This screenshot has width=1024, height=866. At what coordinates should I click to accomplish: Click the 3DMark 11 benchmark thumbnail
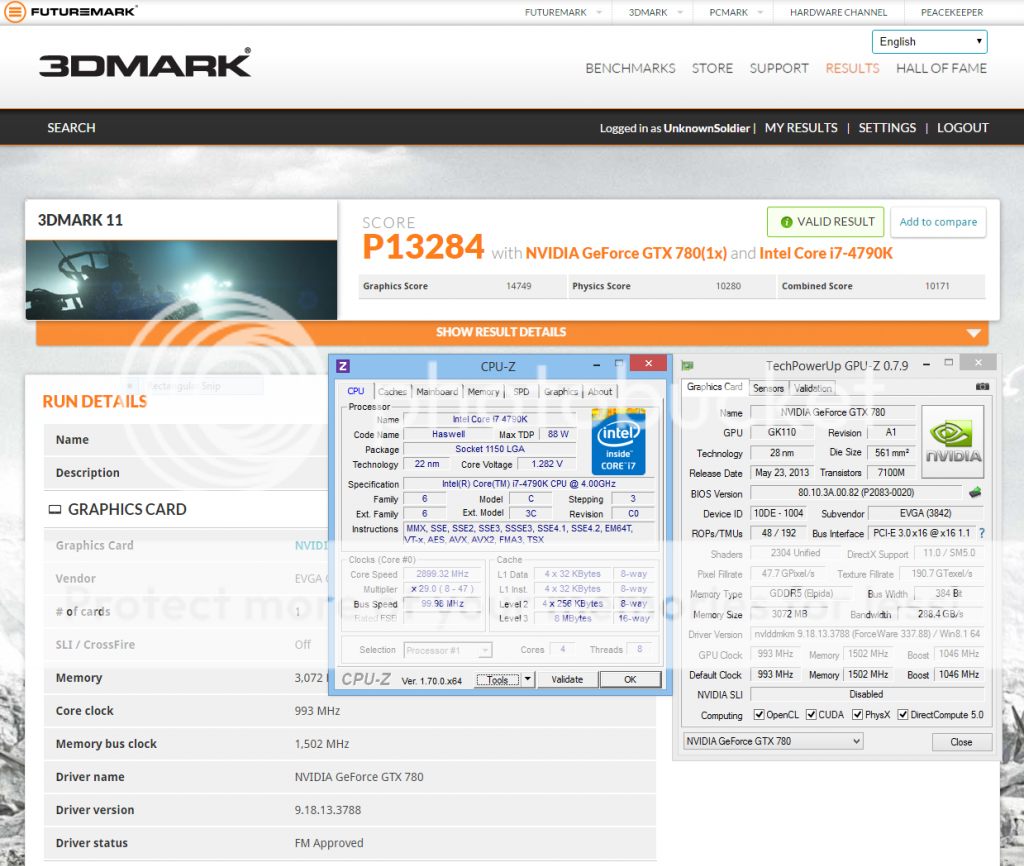(x=182, y=280)
